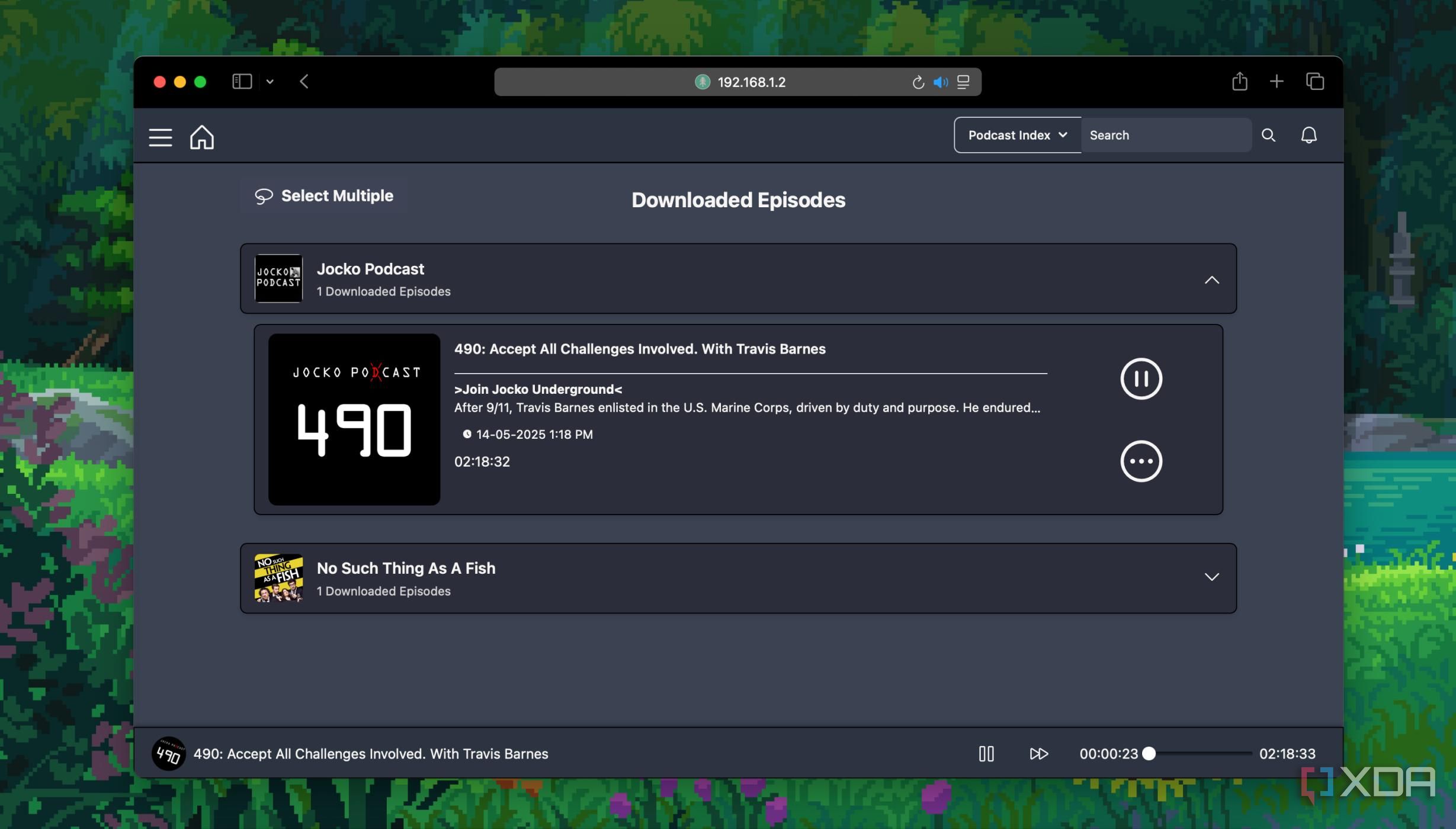
Task: Open Safari Share menu
Action: [1240, 81]
